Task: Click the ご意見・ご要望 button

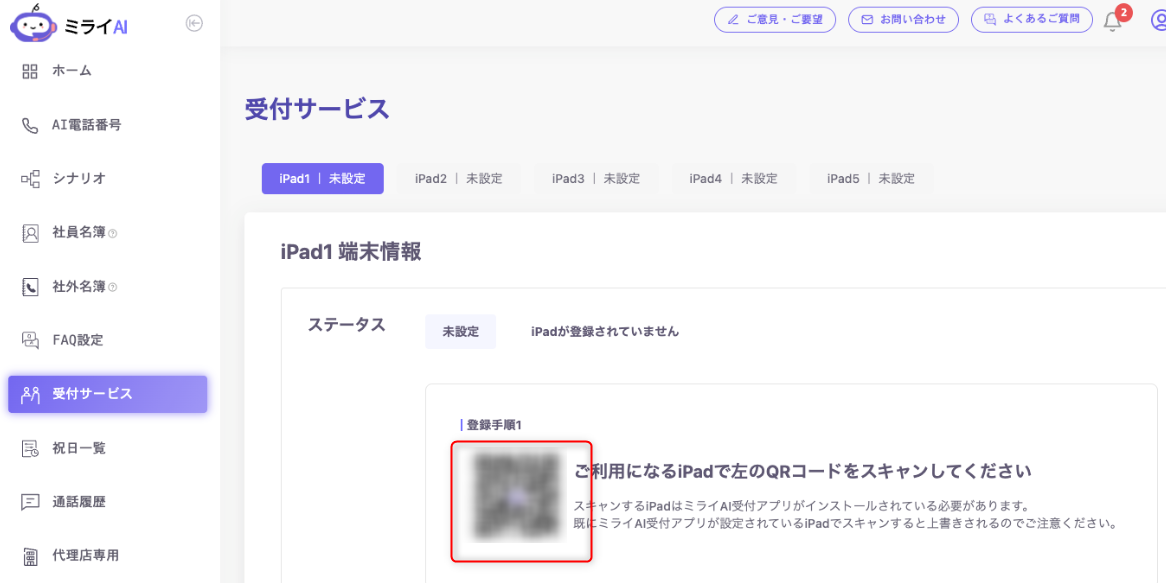Action: click(774, 20)
